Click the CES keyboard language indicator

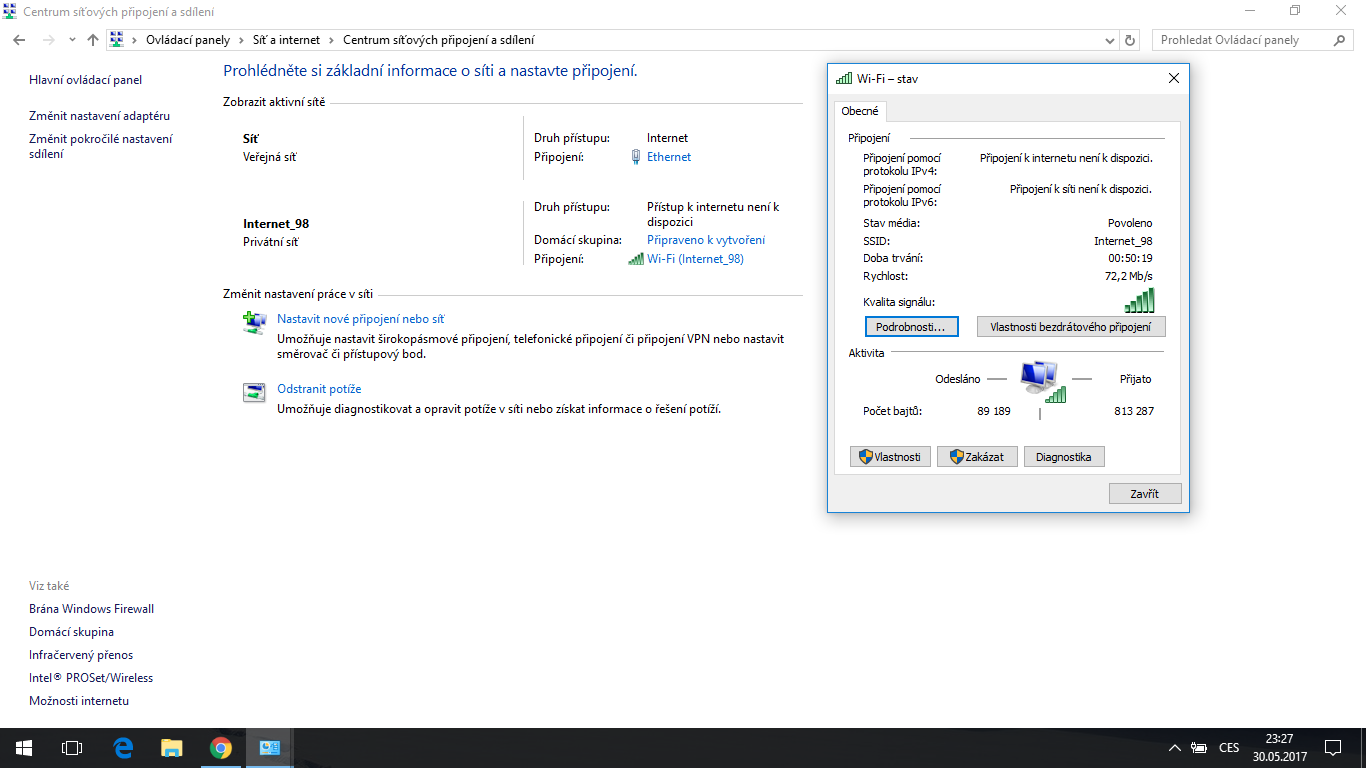click(1229, 748)
